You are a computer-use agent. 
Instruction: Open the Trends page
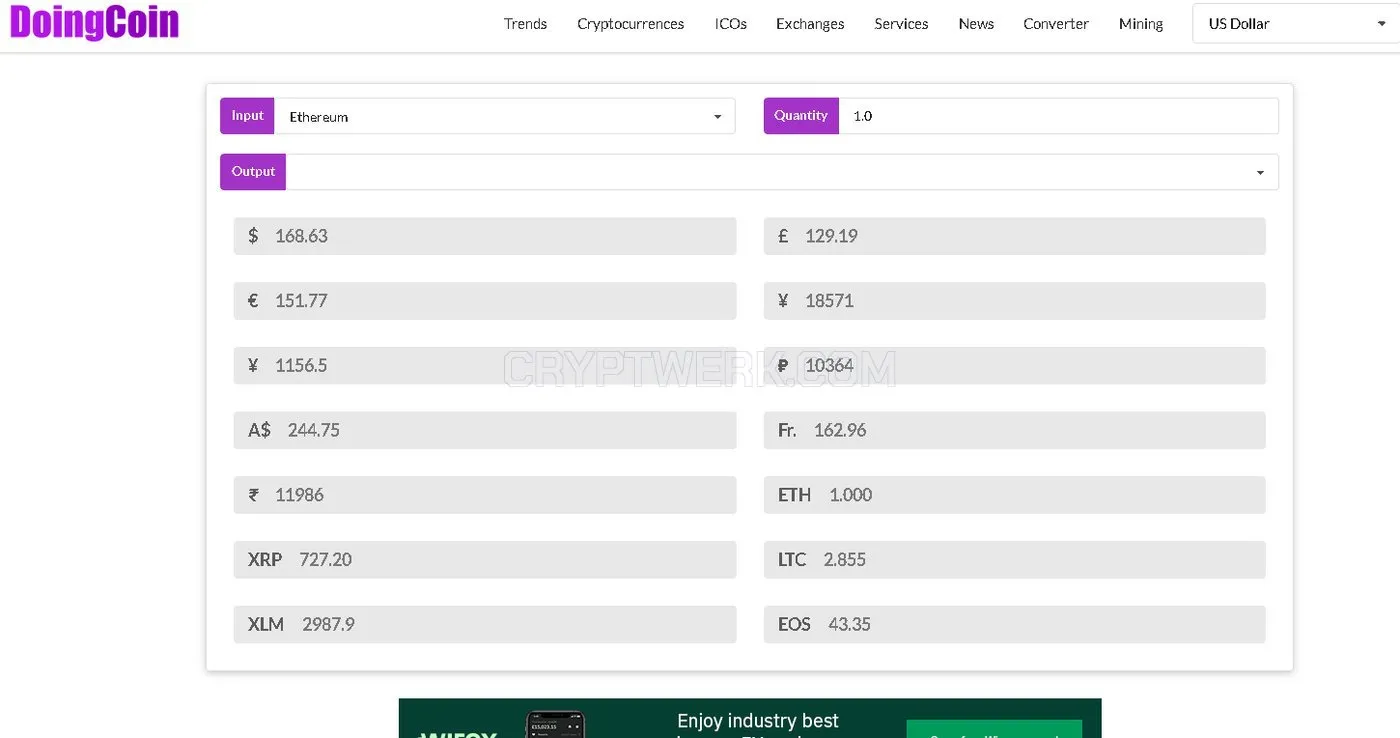(525, 24)
